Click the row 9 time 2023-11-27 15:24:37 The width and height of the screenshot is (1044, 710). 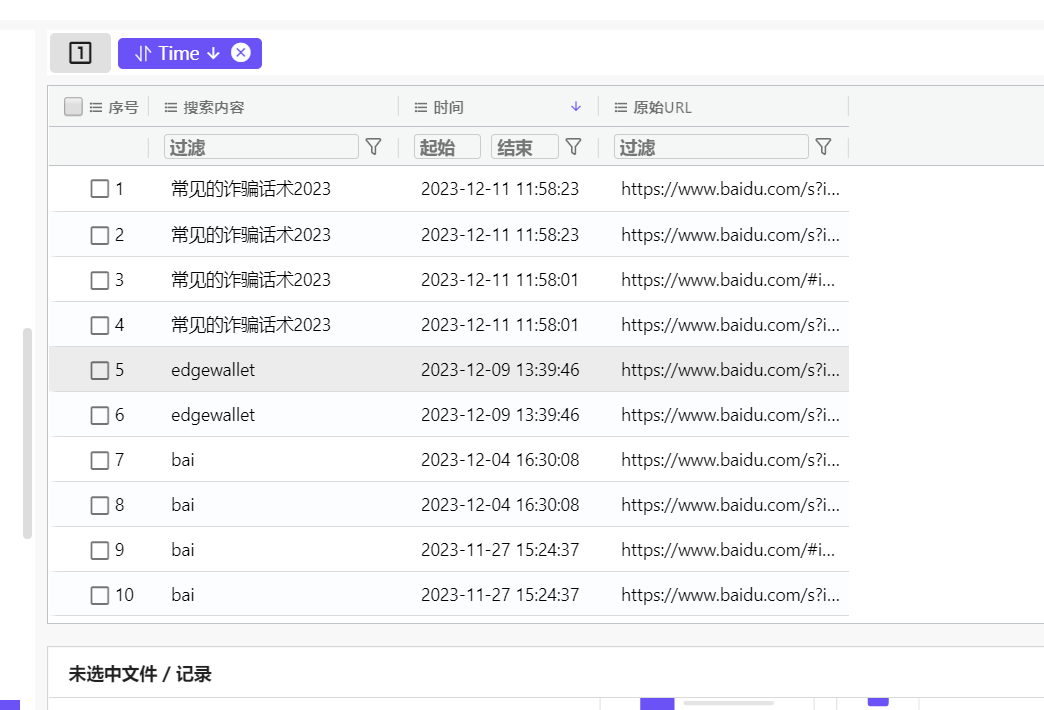tap(500, 550)
